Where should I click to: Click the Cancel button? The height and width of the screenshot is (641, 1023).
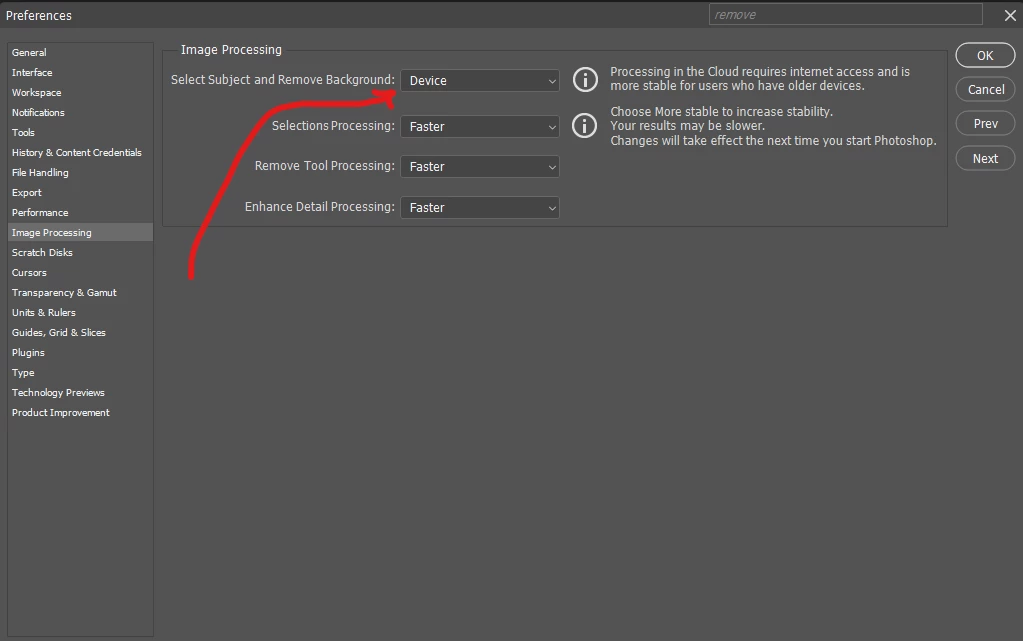[985, 89]
